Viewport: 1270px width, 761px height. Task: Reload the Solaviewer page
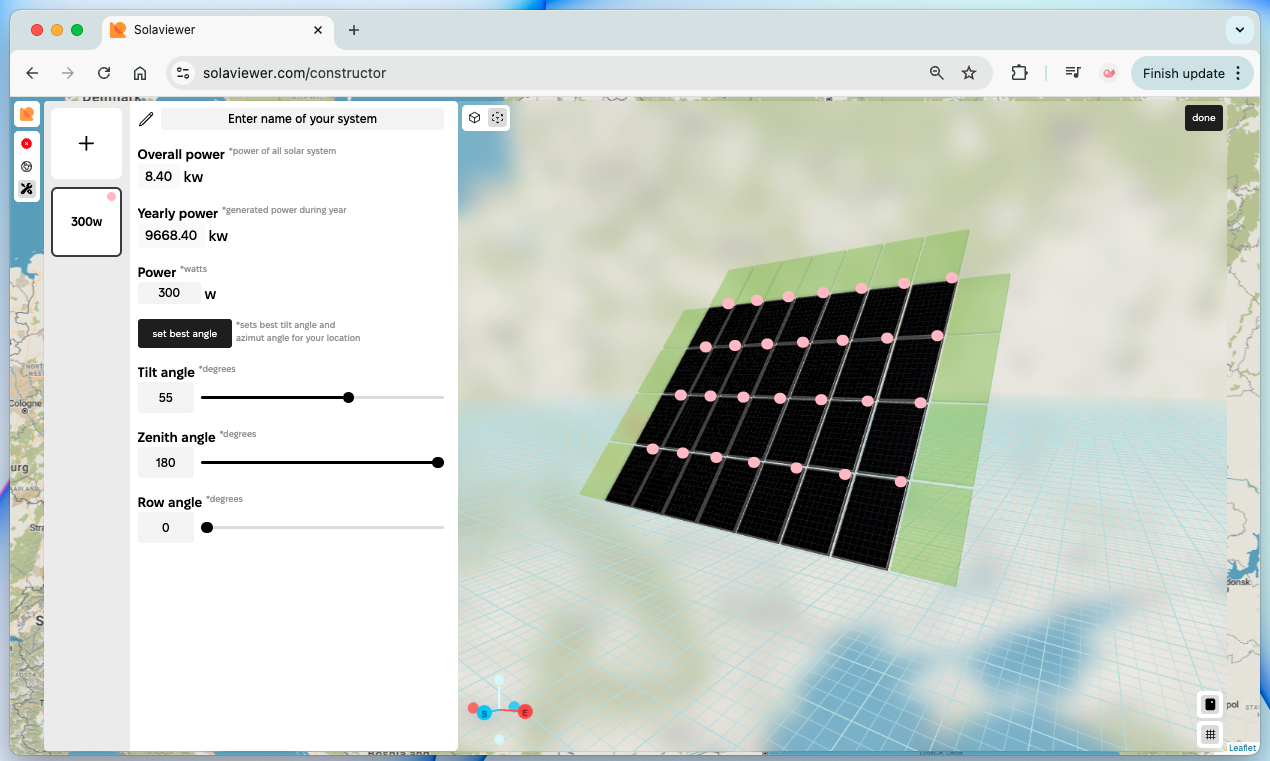pos(104,73)
